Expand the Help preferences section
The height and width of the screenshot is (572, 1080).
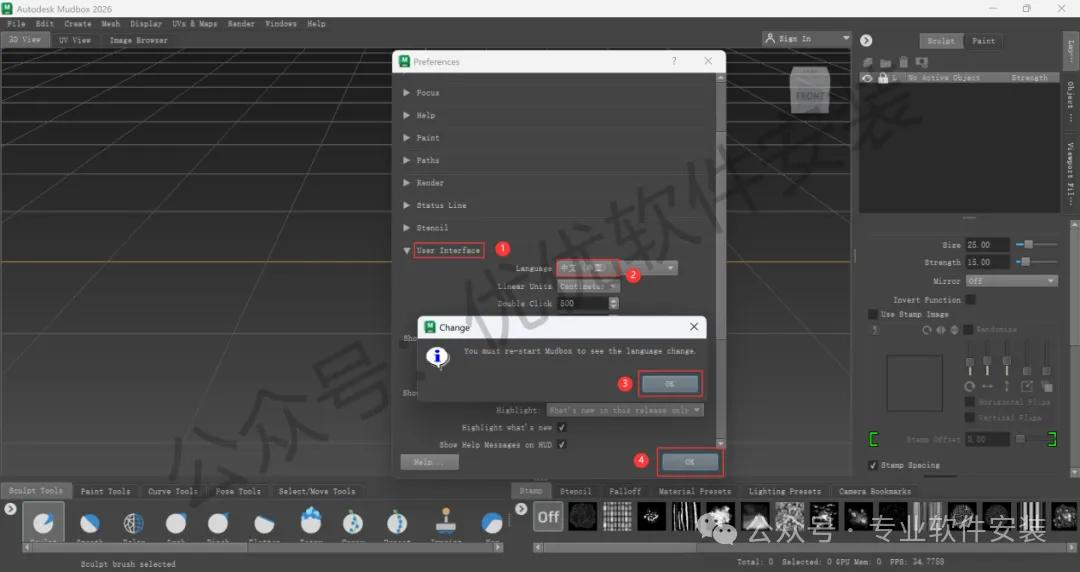(x=406, y=115)
